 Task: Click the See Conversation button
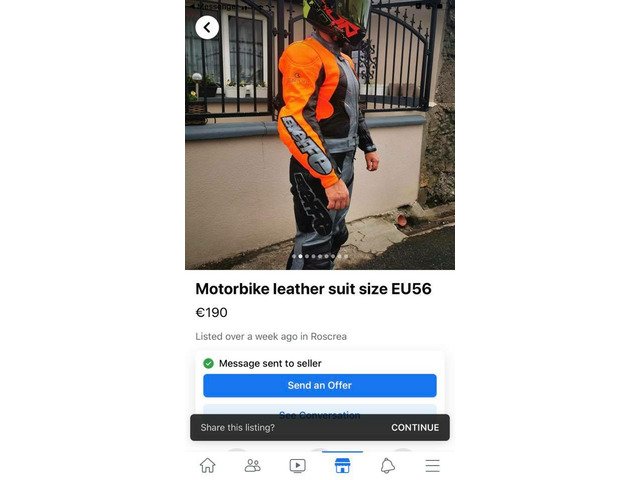(x=320, y=409)
